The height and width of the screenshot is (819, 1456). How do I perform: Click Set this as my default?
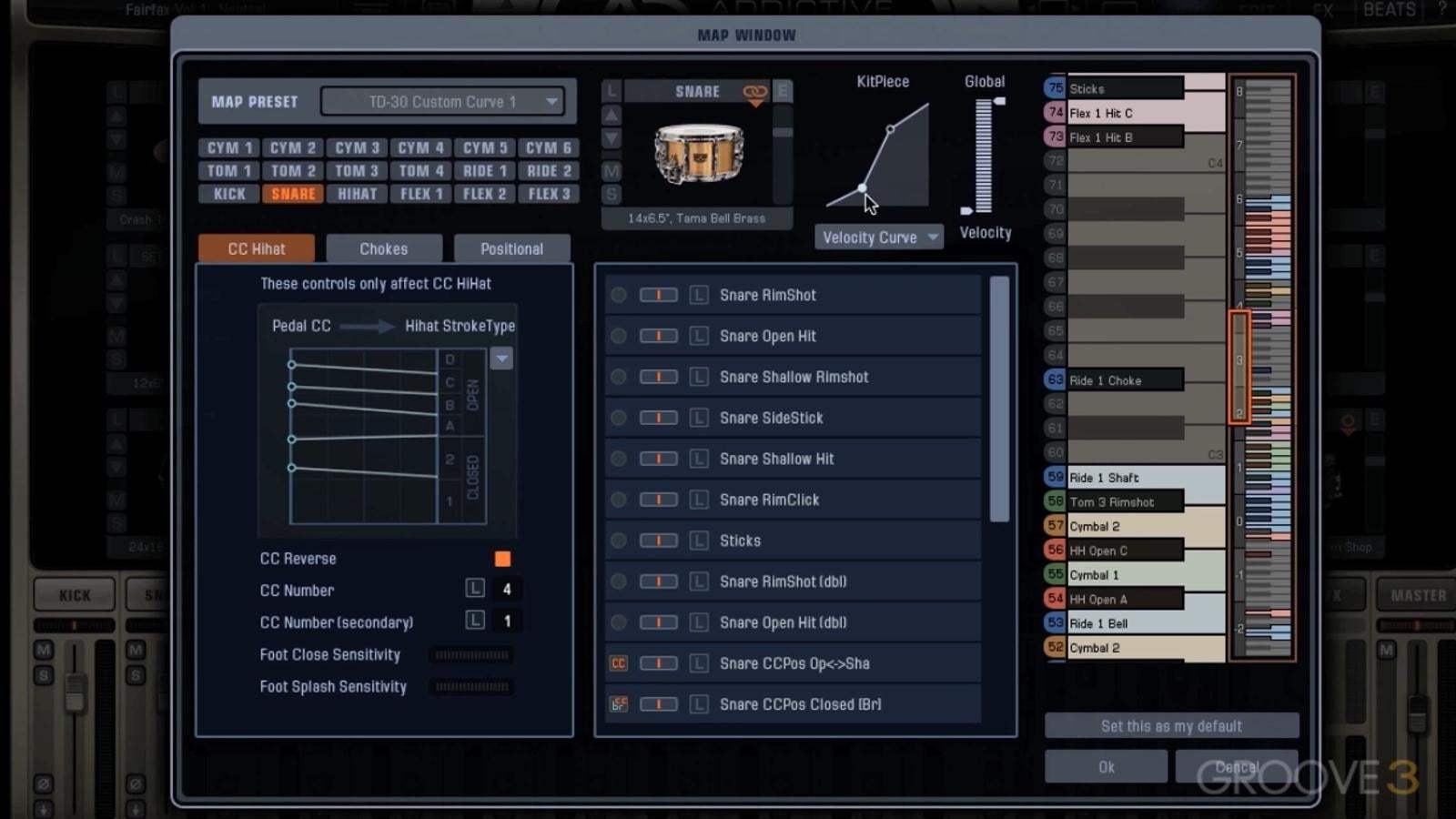point(1171,726)
